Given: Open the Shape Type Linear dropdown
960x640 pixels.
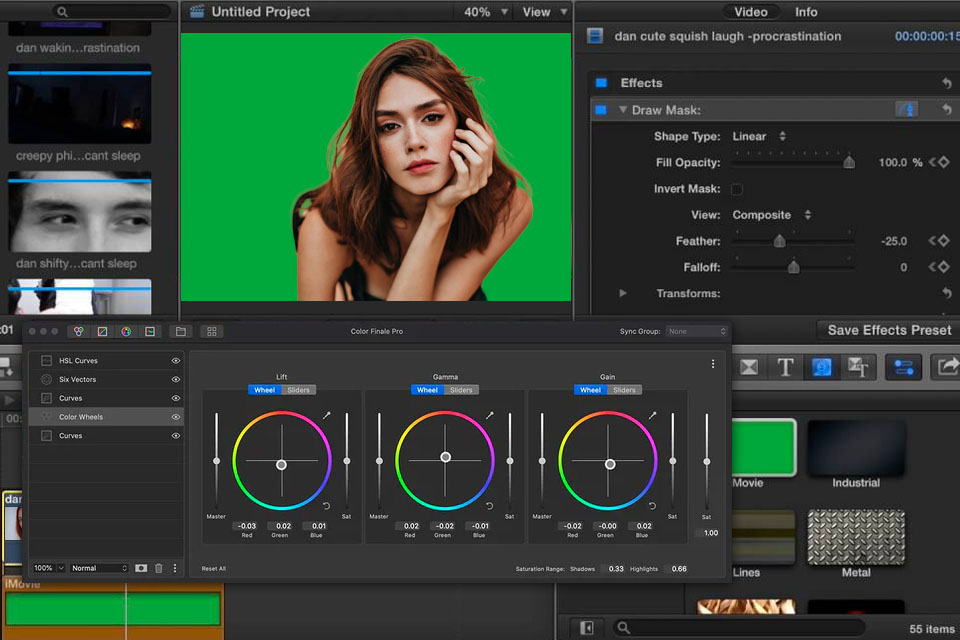Looking at the screenshot, I should pos(759,136).
